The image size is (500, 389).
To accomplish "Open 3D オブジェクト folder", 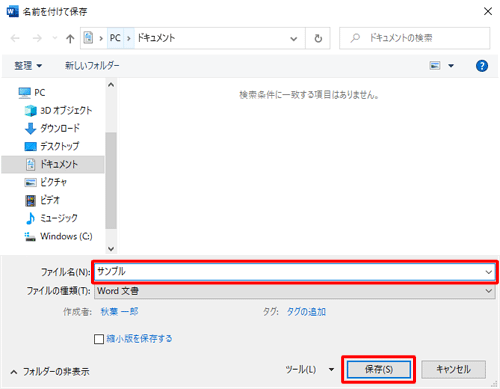I will coord(58,110).
